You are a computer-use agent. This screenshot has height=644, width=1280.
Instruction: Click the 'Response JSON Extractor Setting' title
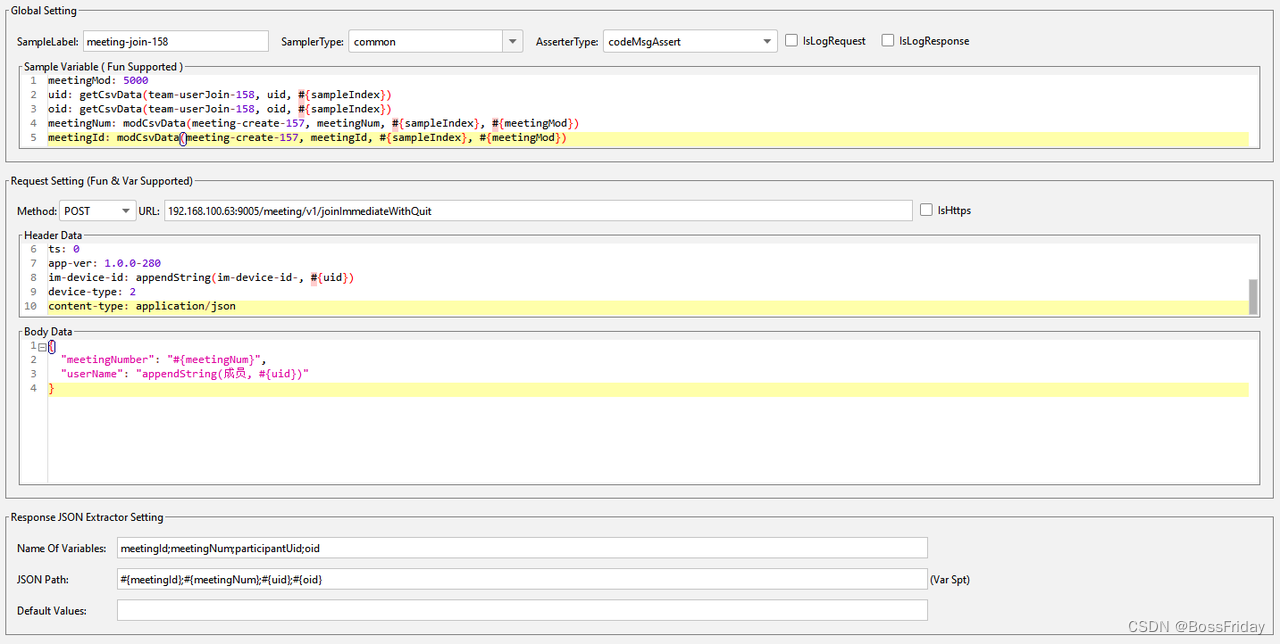point(87,517)
